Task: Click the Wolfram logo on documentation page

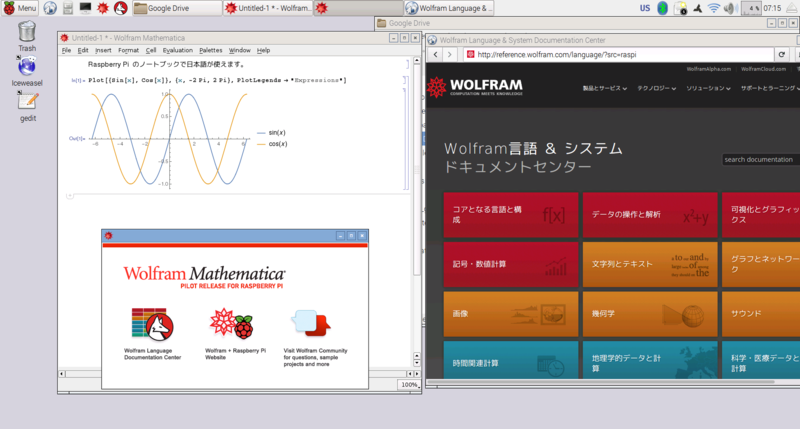Action: click(475, 87)
